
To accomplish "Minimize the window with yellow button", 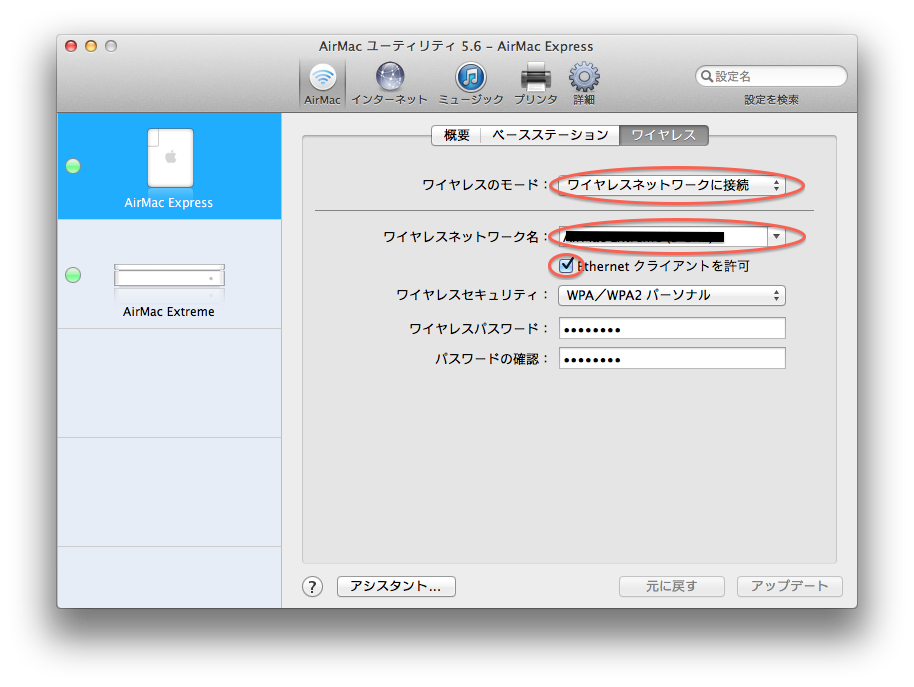I will click(91, 46).
